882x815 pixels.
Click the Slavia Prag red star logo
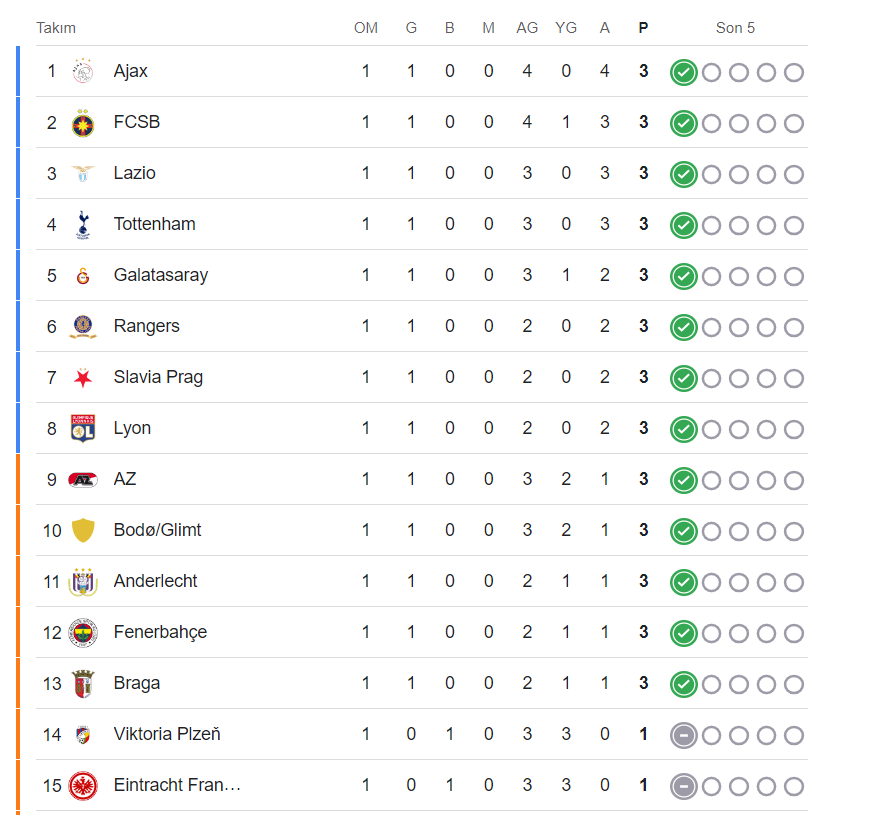tap(83, 378)
